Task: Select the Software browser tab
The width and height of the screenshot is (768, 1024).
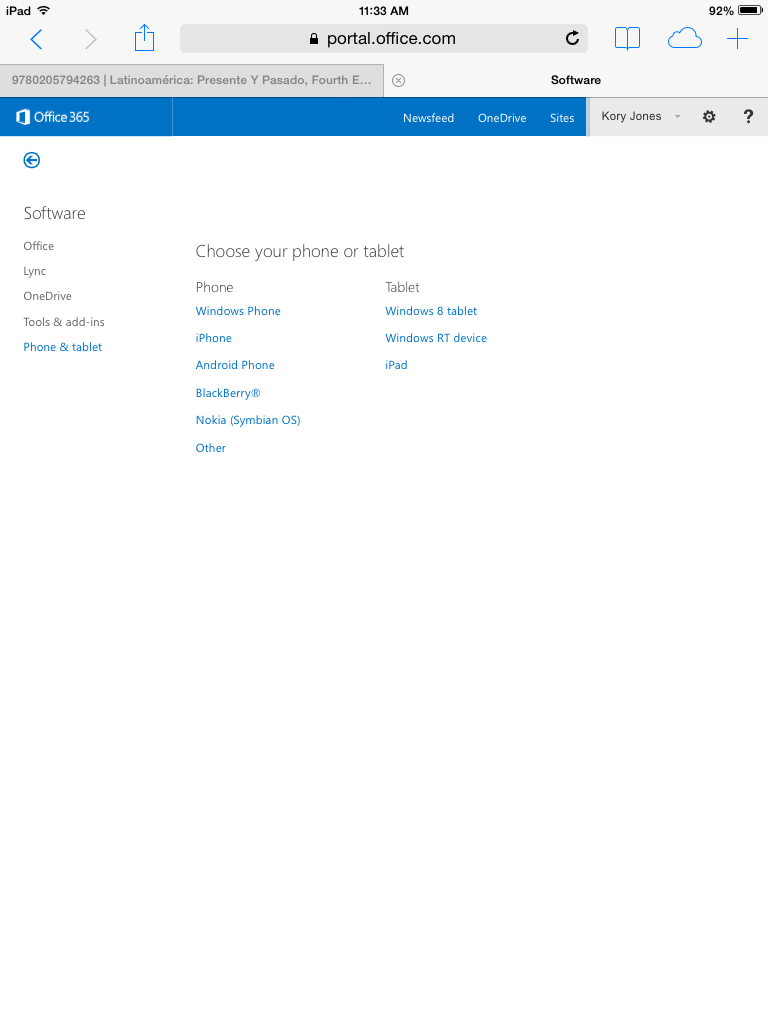Action: pos(576,80)
